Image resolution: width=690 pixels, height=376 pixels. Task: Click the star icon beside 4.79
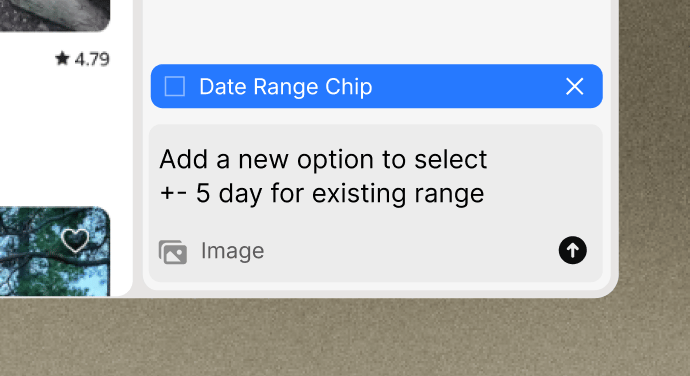(x=62, y=59)
